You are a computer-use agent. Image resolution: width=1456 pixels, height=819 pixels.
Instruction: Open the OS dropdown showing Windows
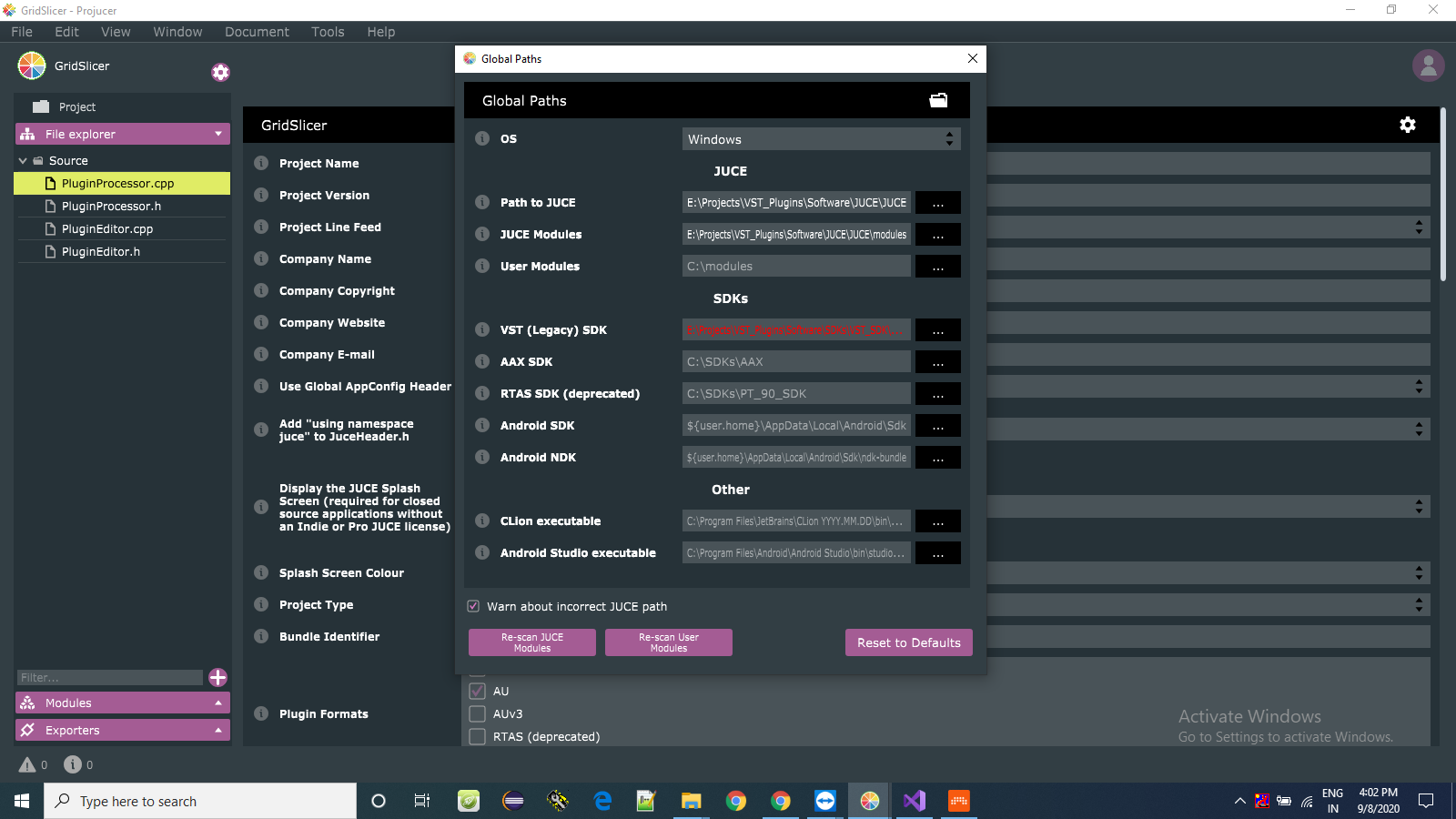[x=822, y=138]
